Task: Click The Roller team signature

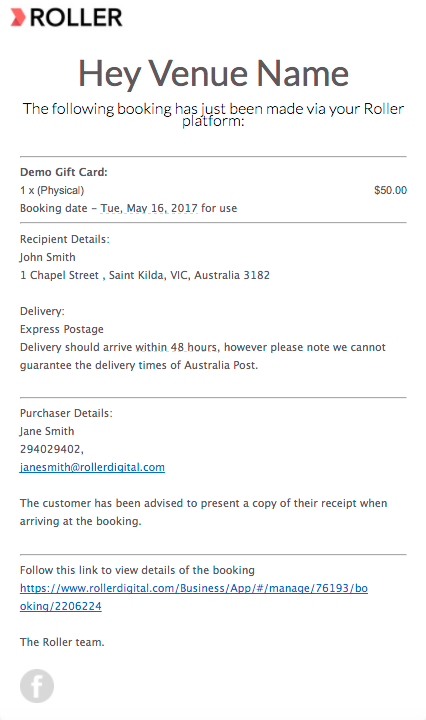Action: (x=62, y=642)
